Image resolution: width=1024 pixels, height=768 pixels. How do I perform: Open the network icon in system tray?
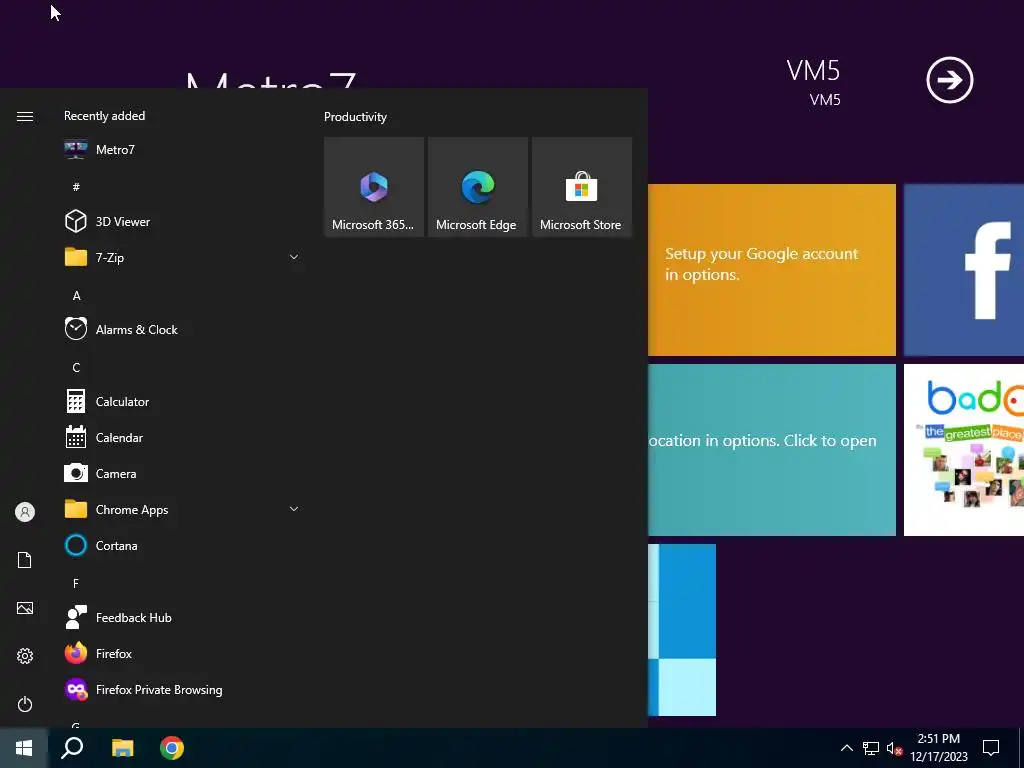871,748
